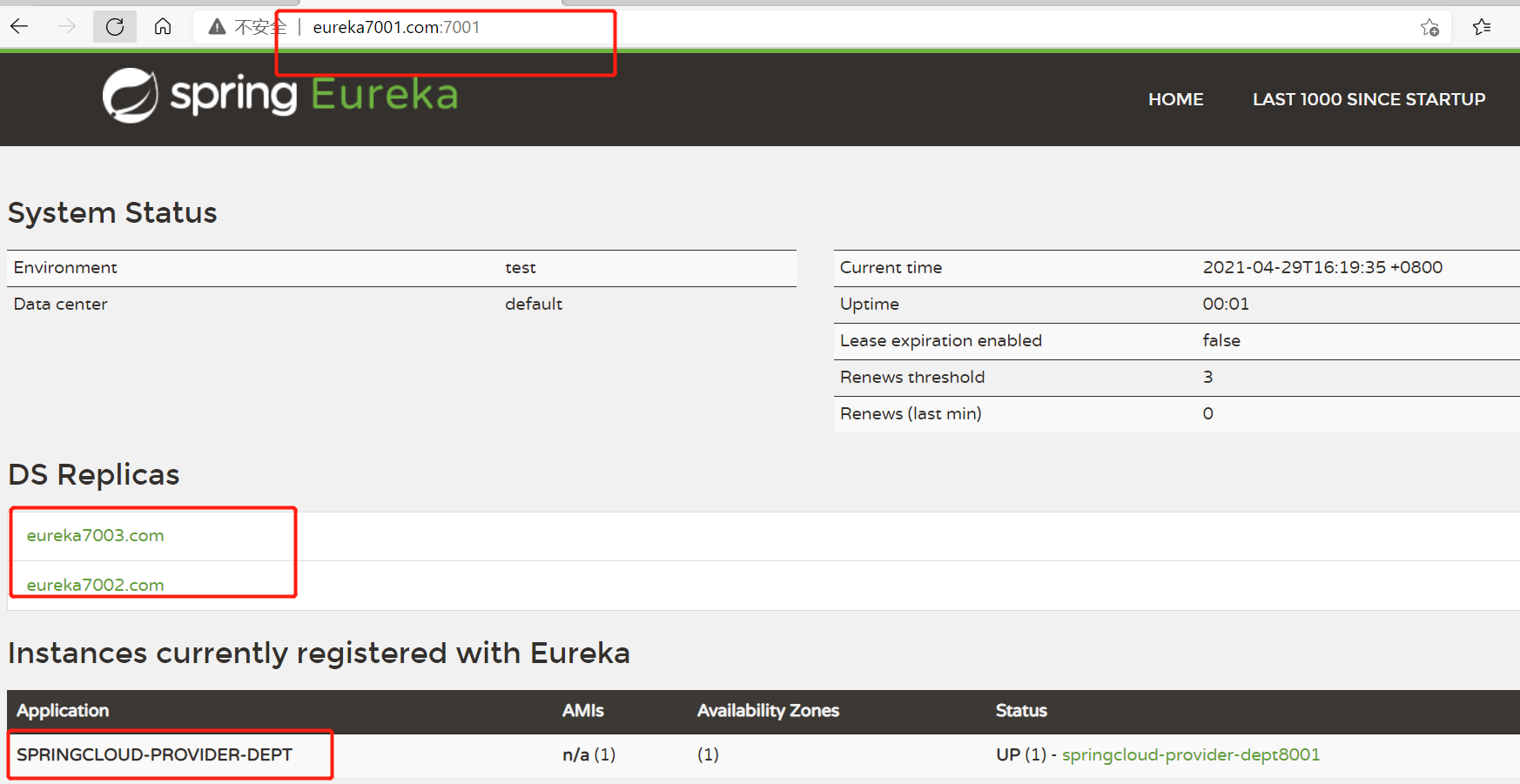The height and width of the screenshot is (784, 1520).
Task: Click the browser forward arrow
Action: click(67, 27)
